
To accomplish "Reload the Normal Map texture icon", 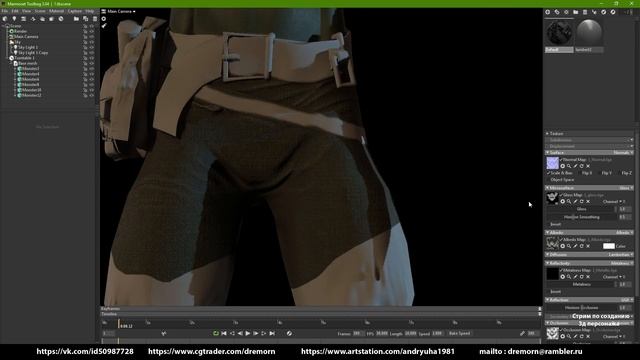I will [x=582, y=166].
